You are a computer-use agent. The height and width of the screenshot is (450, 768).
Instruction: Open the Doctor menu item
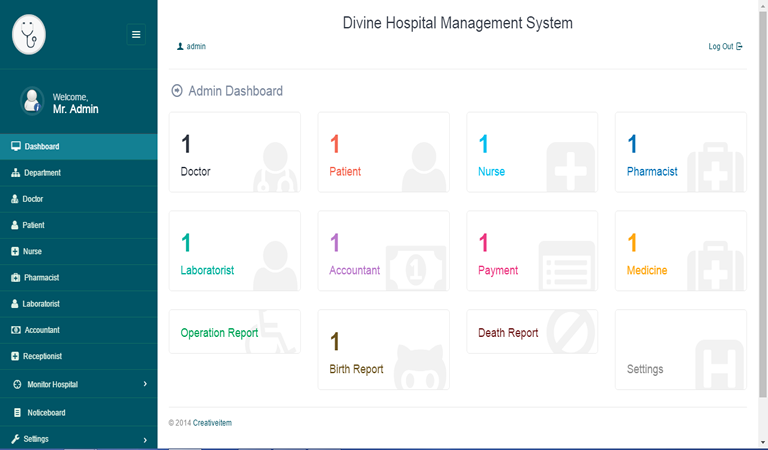coord(33,199)
